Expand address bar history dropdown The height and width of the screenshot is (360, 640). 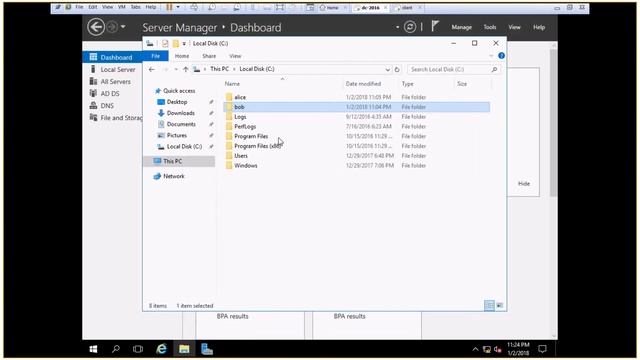pos(387,69)
